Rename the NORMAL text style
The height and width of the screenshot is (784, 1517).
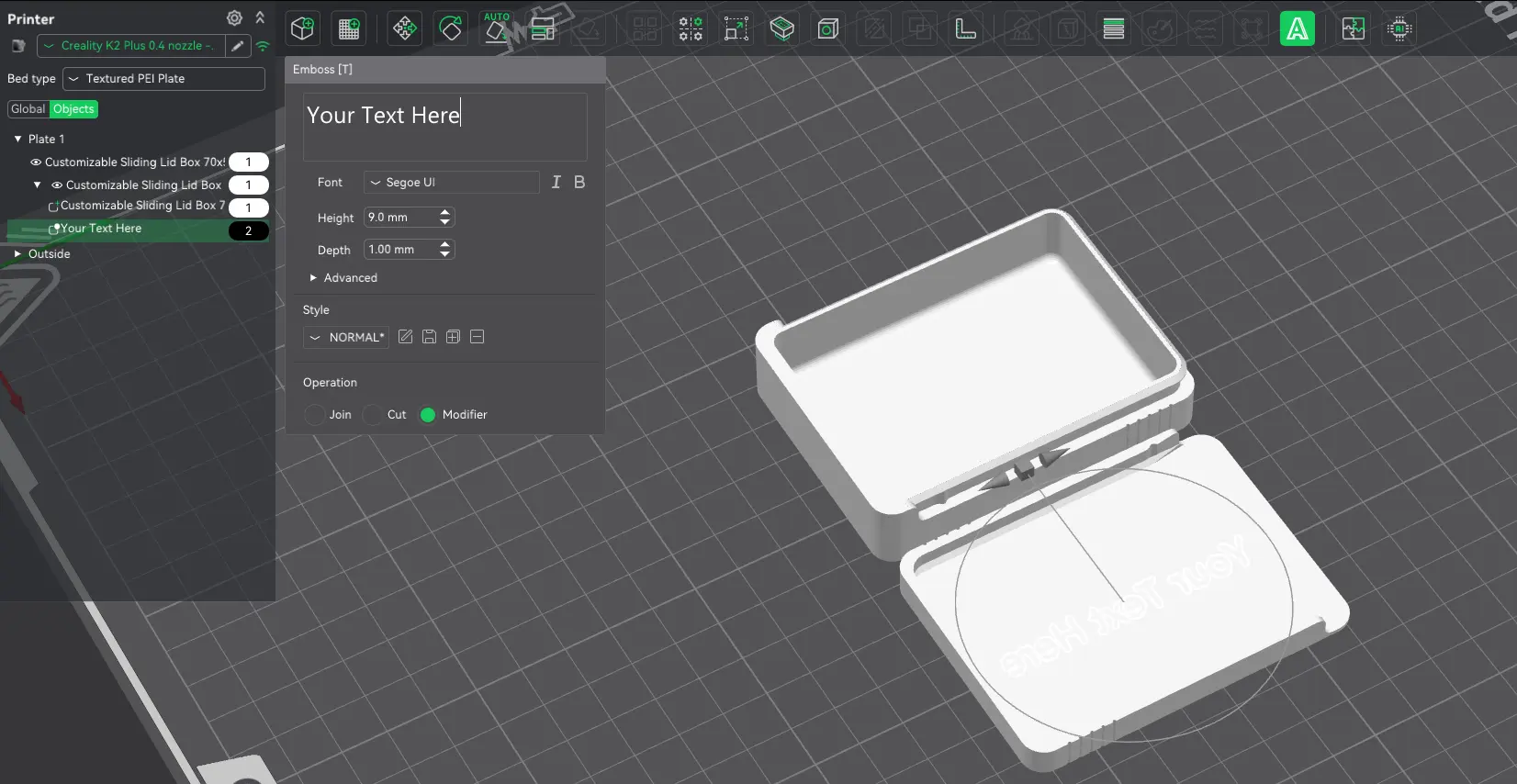(x=405, y=337)
